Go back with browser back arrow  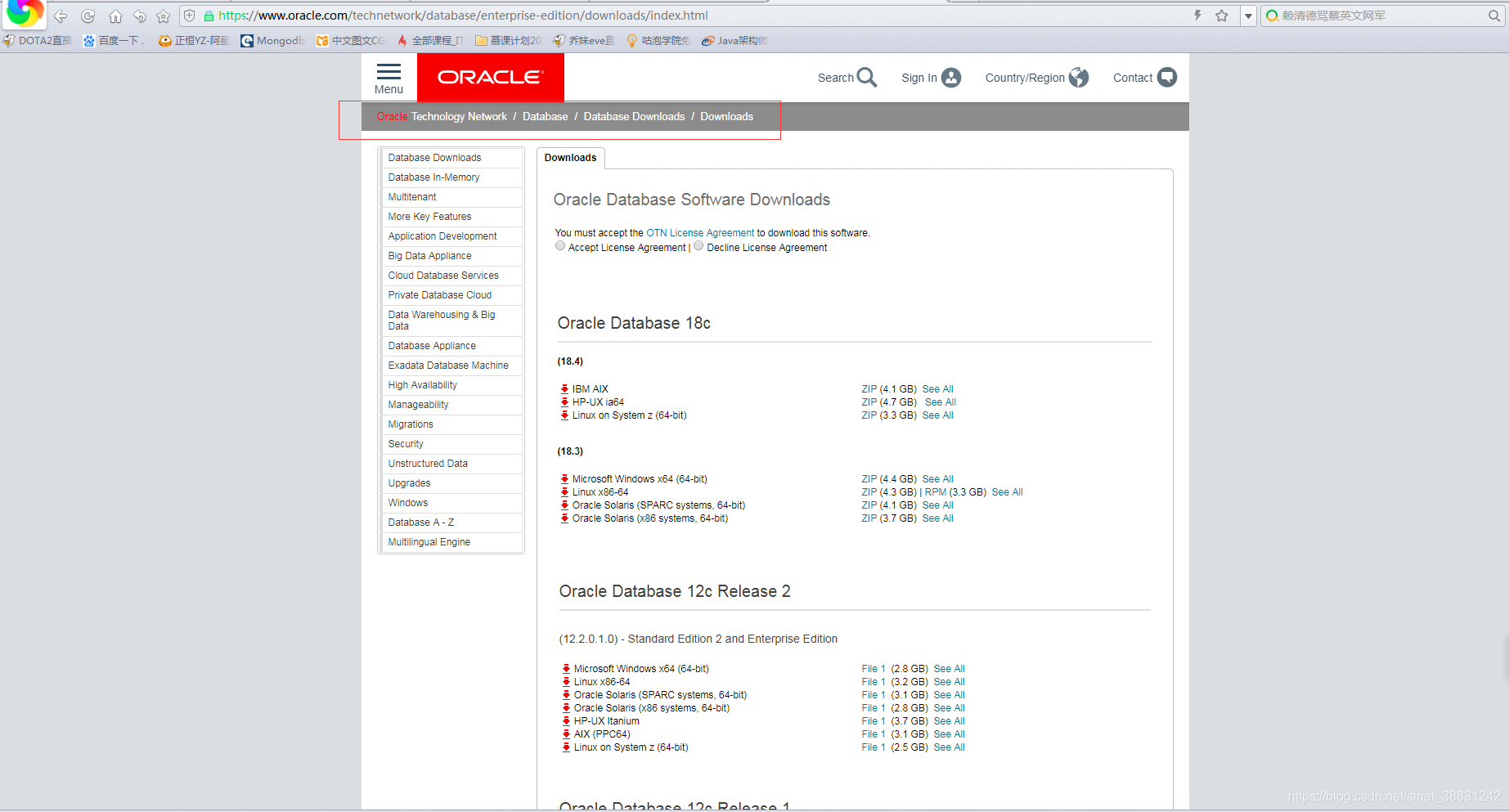pyautogui.click(x=61, y=16)
